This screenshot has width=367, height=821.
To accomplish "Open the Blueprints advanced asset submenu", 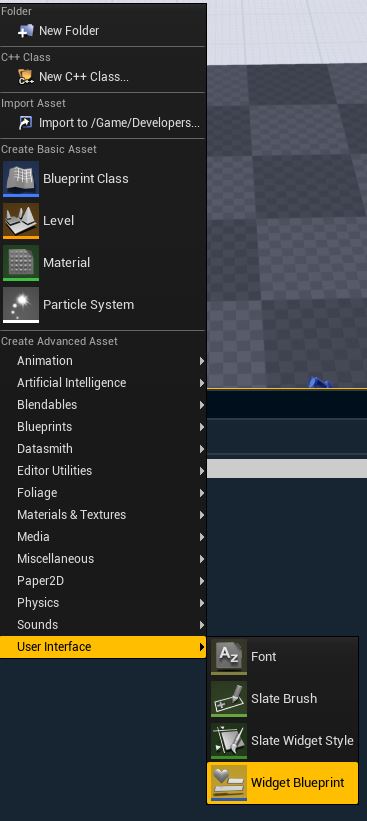I will pos(103,427).
